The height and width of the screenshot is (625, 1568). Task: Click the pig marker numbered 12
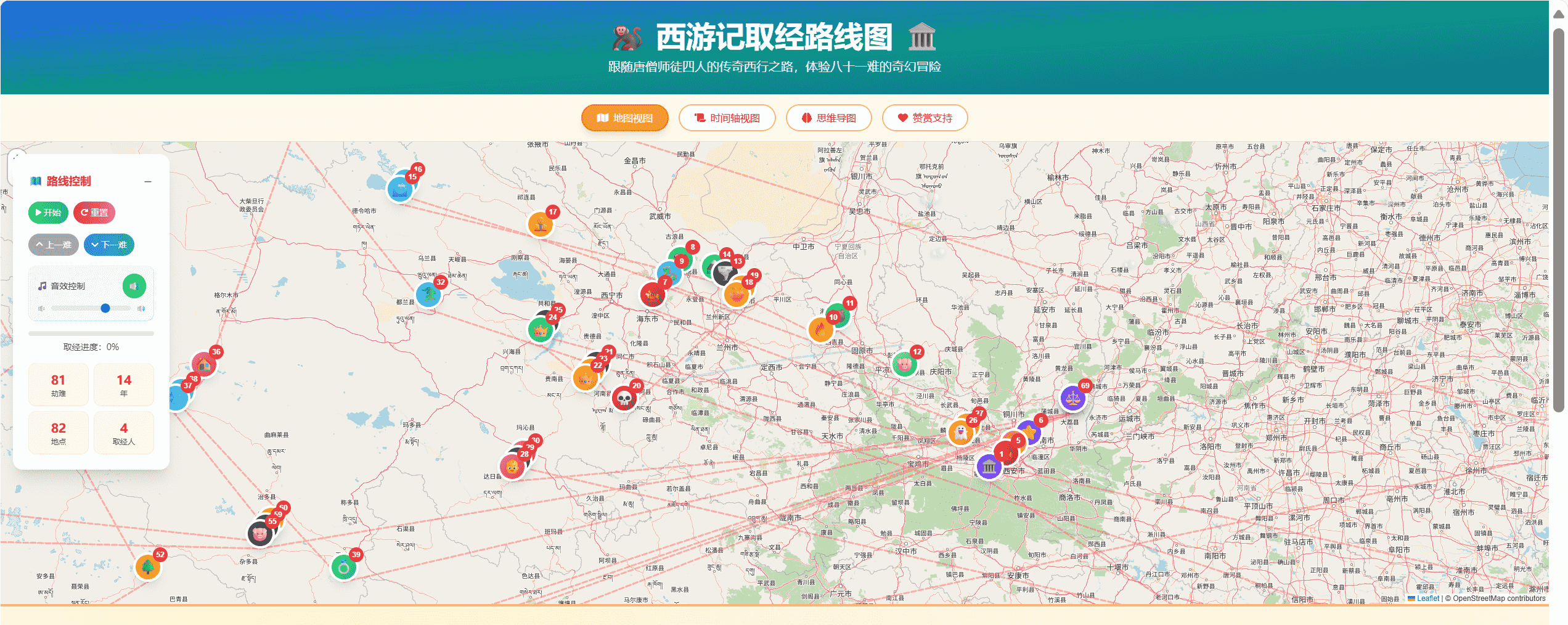pos(904,364)
